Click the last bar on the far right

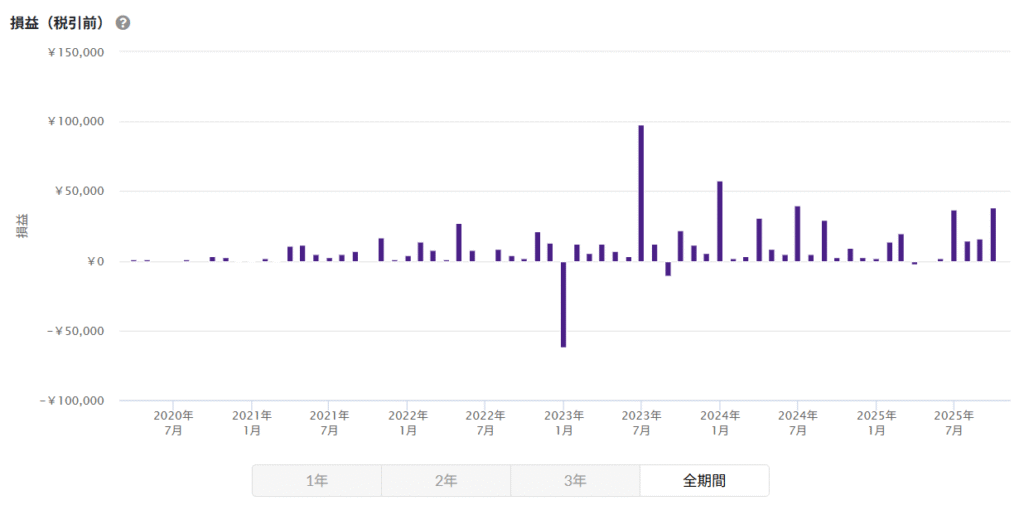coord(993,235)
